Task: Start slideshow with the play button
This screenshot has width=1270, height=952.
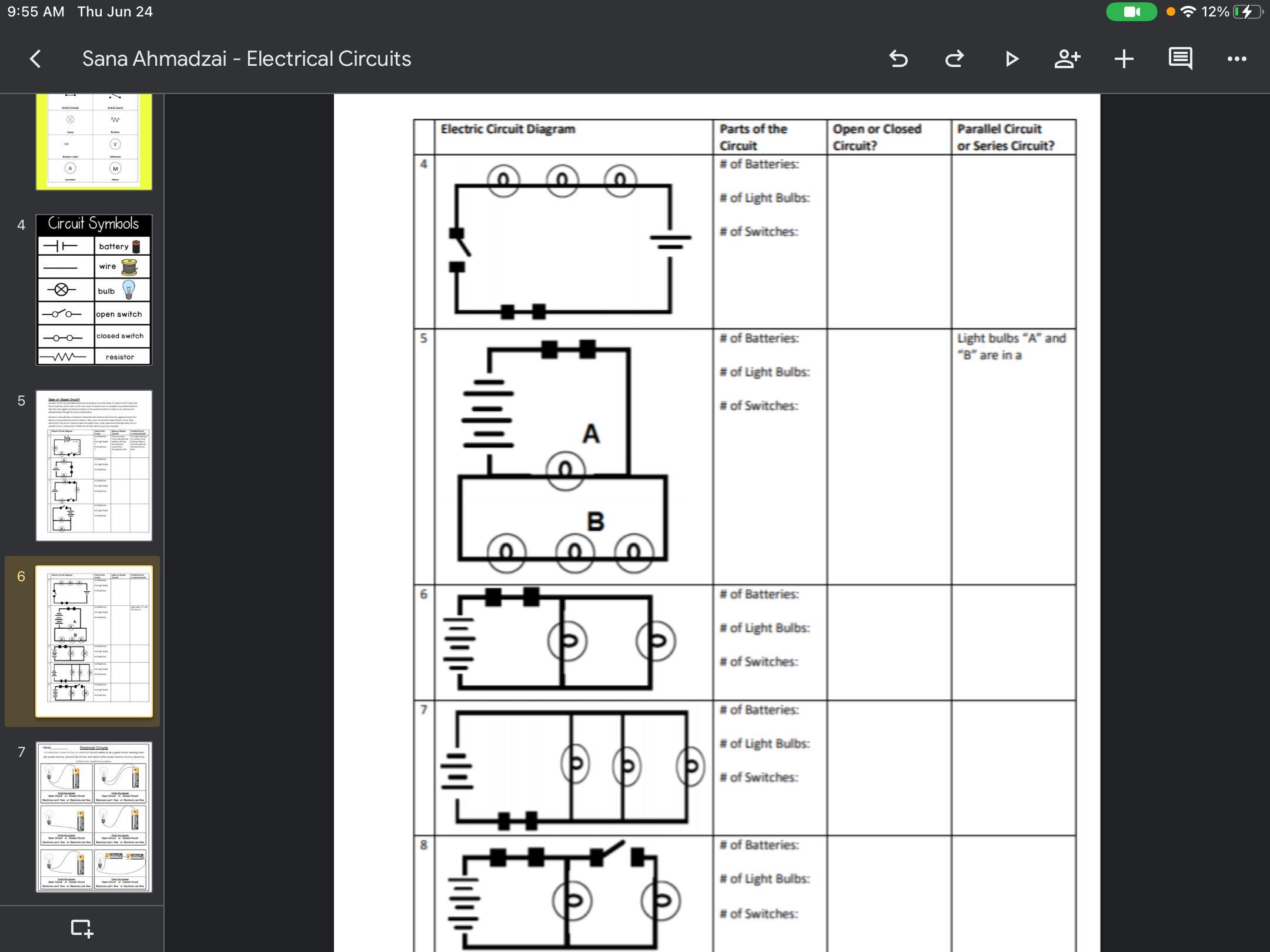Action: click(x=1011, y=59)
